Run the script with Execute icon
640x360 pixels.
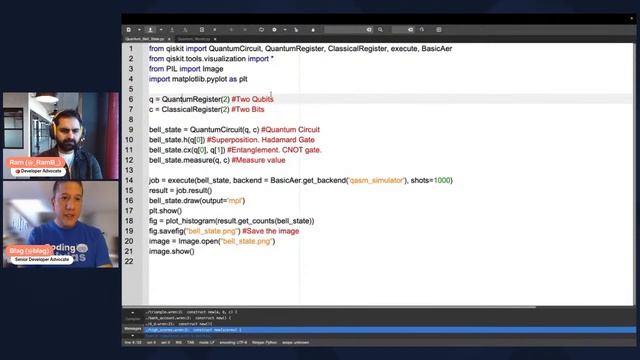(x=296, y=30)
